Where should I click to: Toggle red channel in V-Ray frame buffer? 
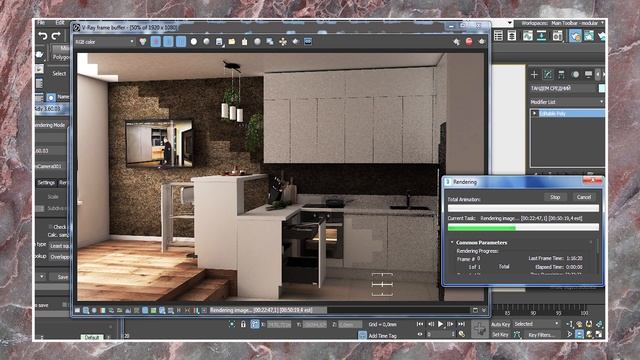tap(156, 42)
